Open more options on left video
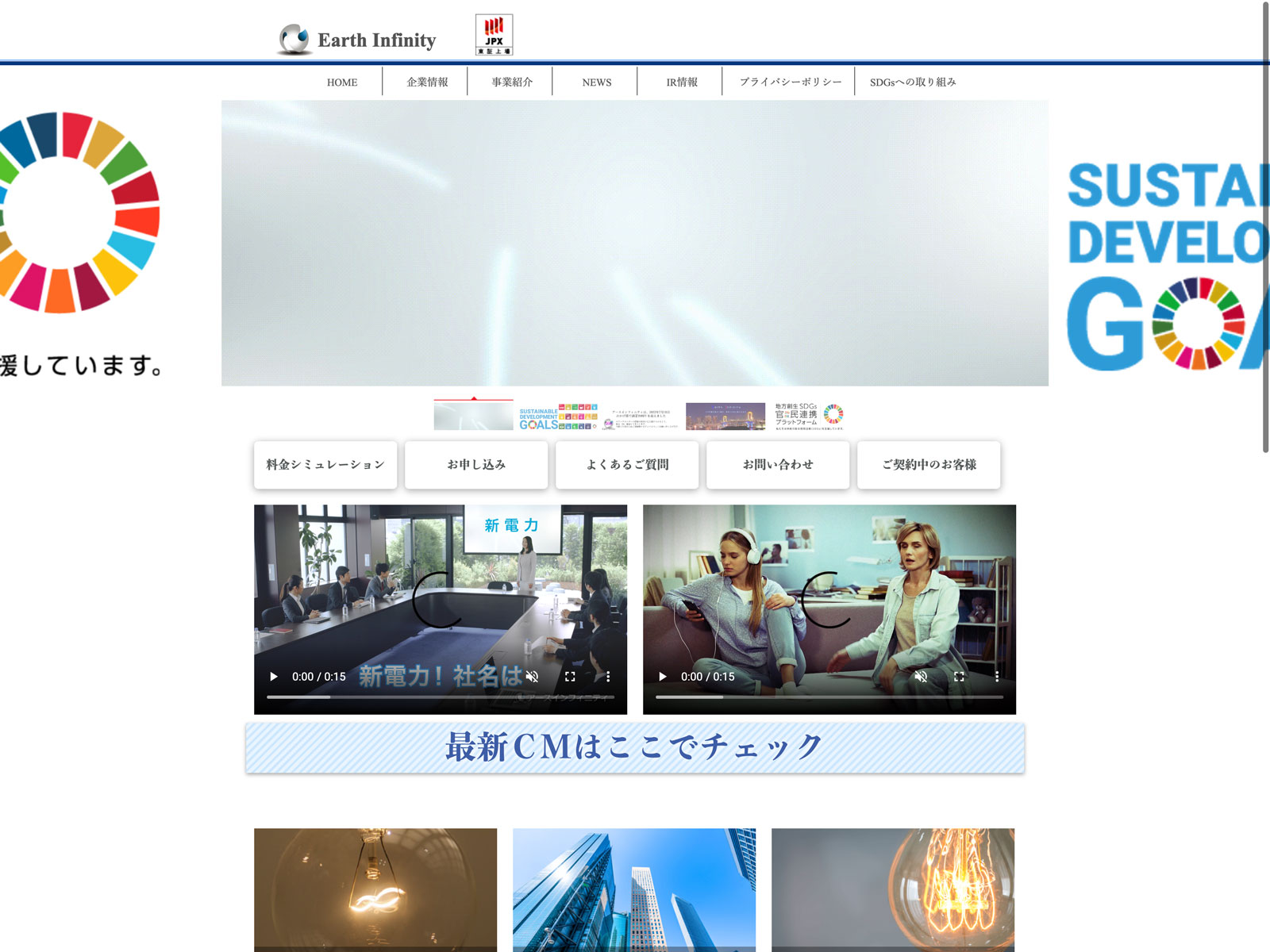Image resolution: width=1270 pixels, height=952 pixels. point(608,677)
